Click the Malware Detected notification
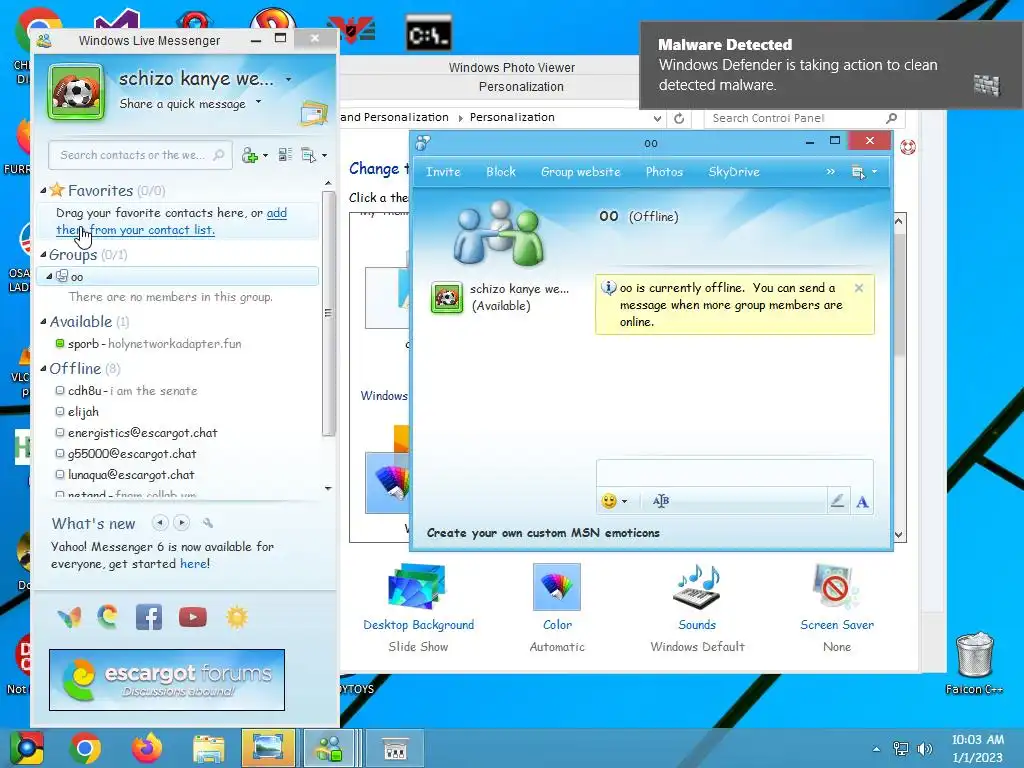The width and height of the screenshot is (1024, 768). click(x=831, y=65)
